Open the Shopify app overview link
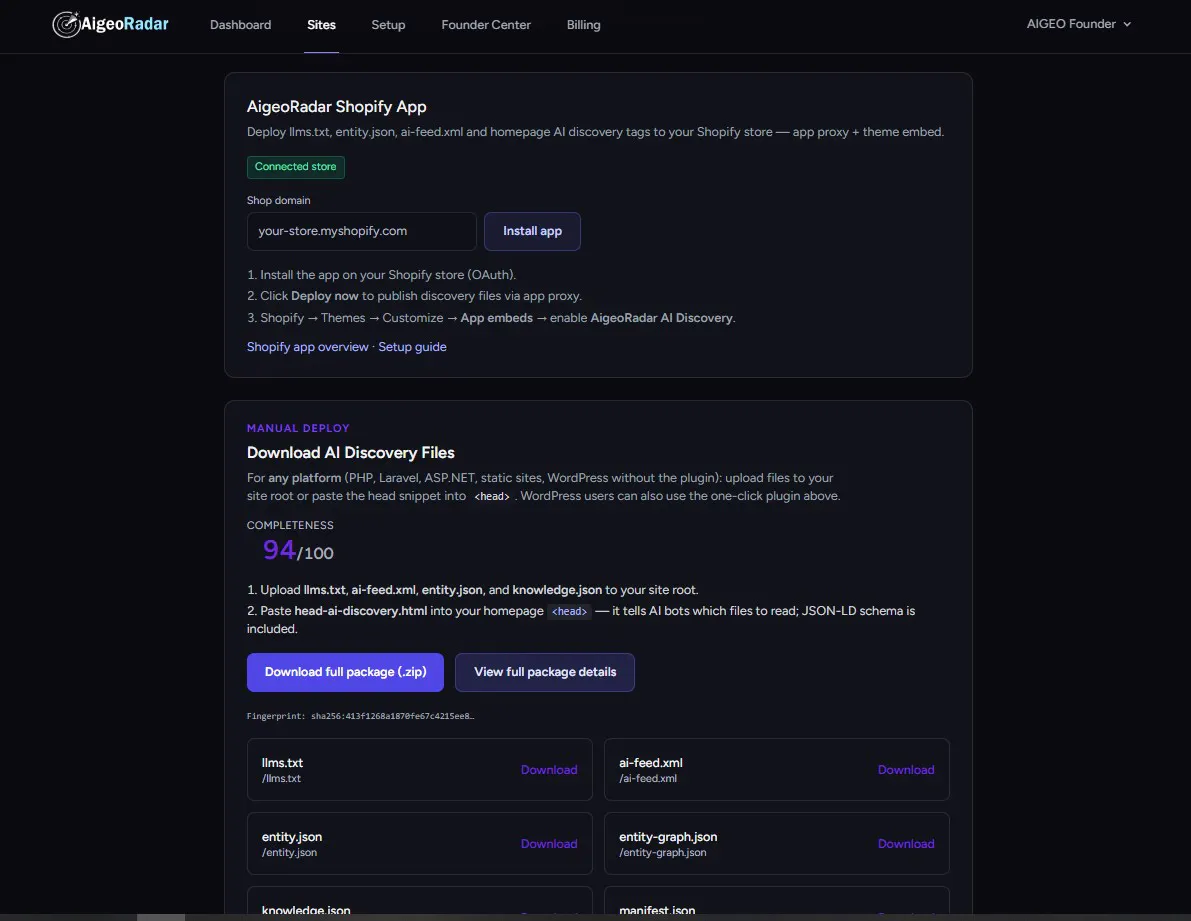1191x921 pixels. click(308, 347)
